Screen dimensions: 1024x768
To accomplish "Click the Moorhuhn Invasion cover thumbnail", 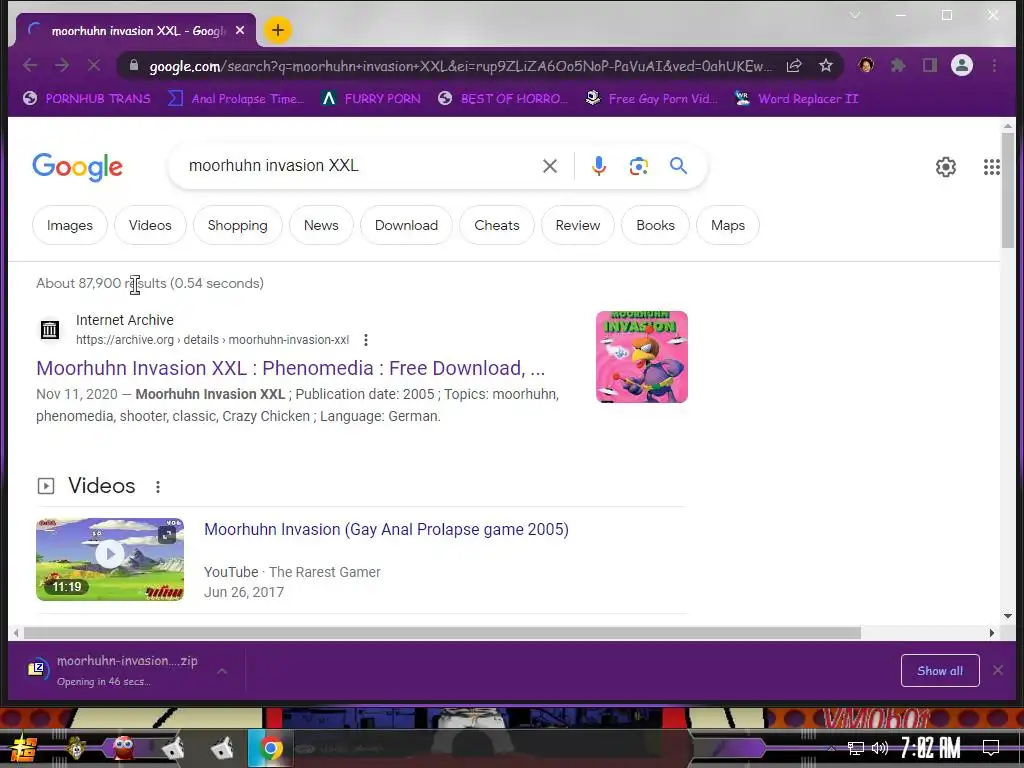I will click(x=641, y=357).
